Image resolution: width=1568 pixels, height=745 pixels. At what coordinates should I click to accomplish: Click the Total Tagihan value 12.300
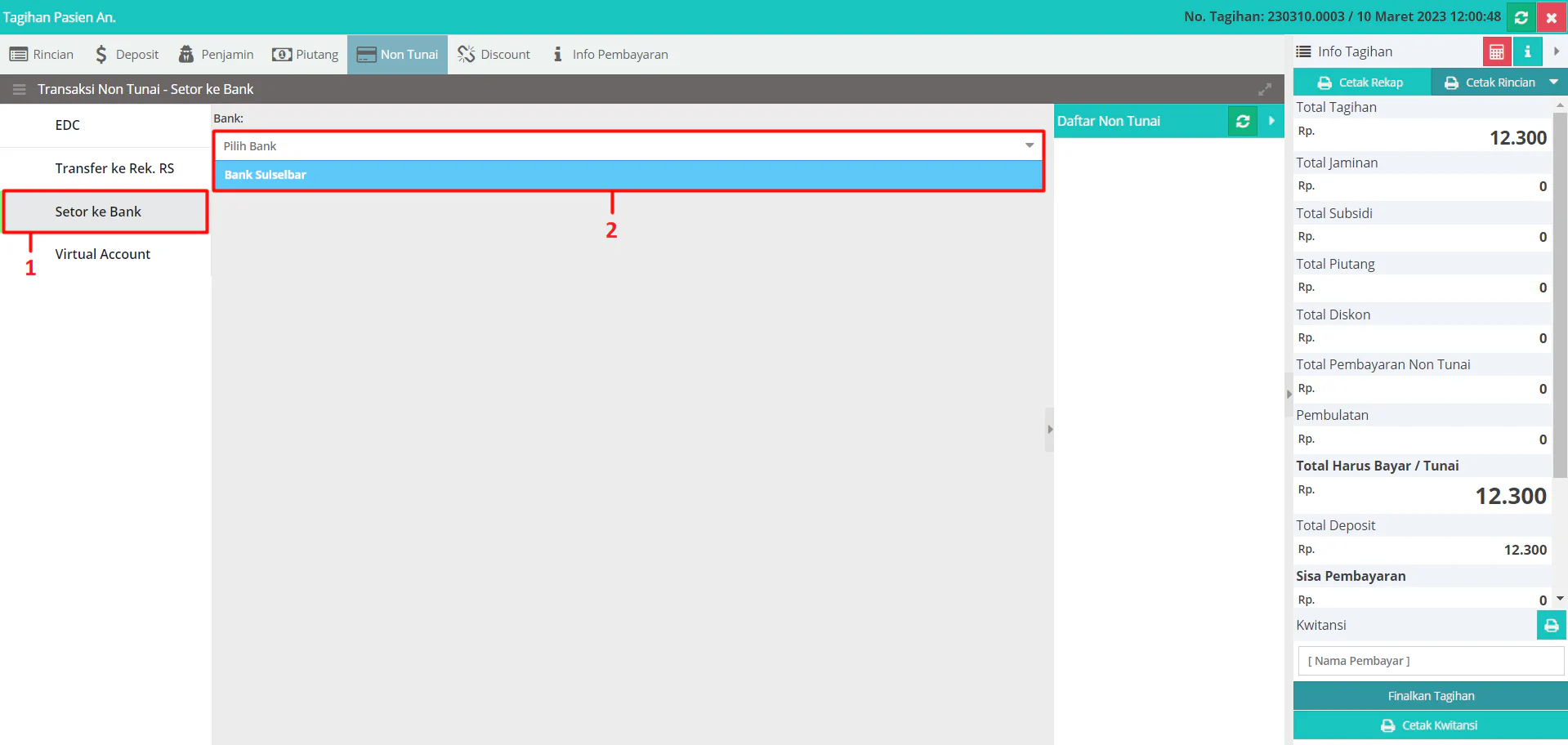click(1517, 138)
